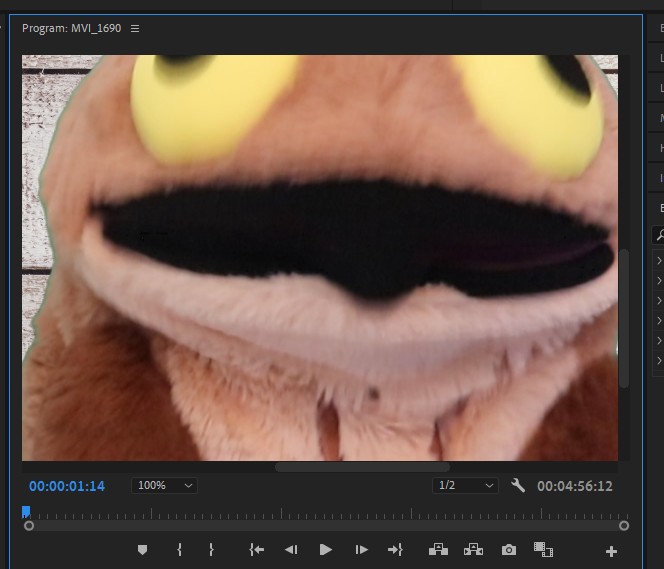Open wrench Settings menu
This screenshot has width=664, height=569.
click(517, 486)
